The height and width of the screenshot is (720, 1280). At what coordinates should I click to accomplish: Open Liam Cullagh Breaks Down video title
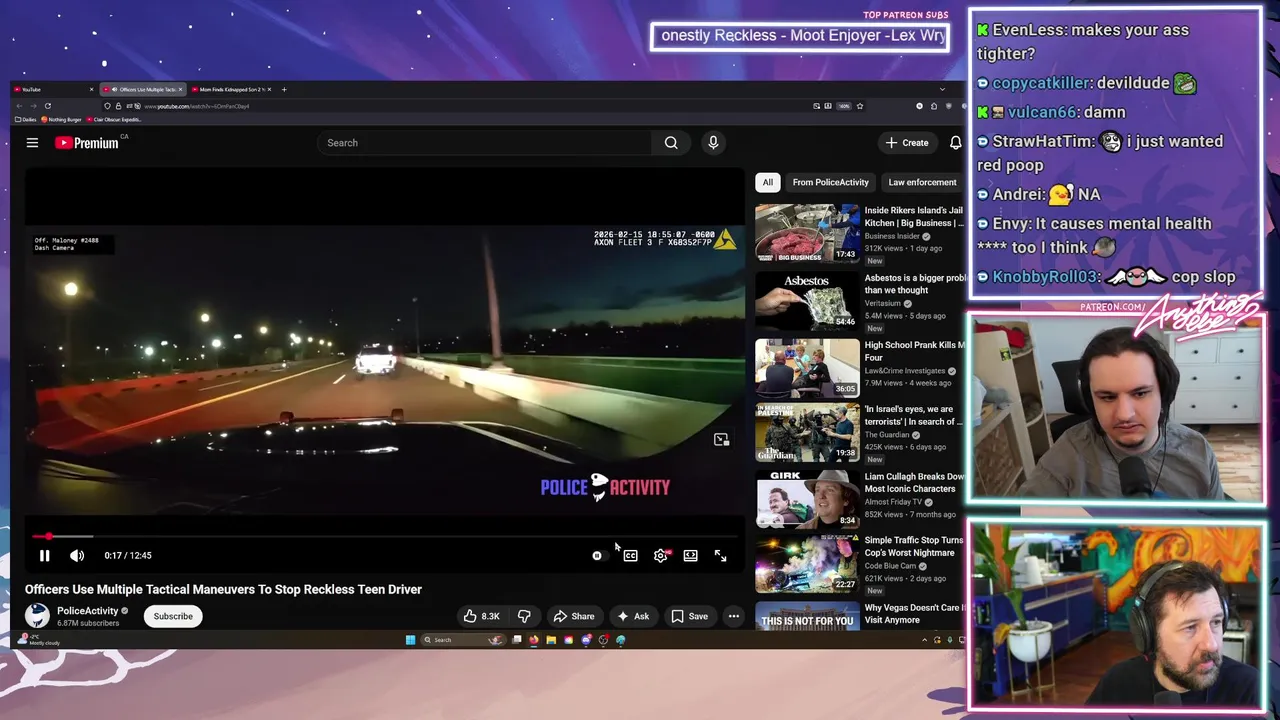[x=915, y=483]
